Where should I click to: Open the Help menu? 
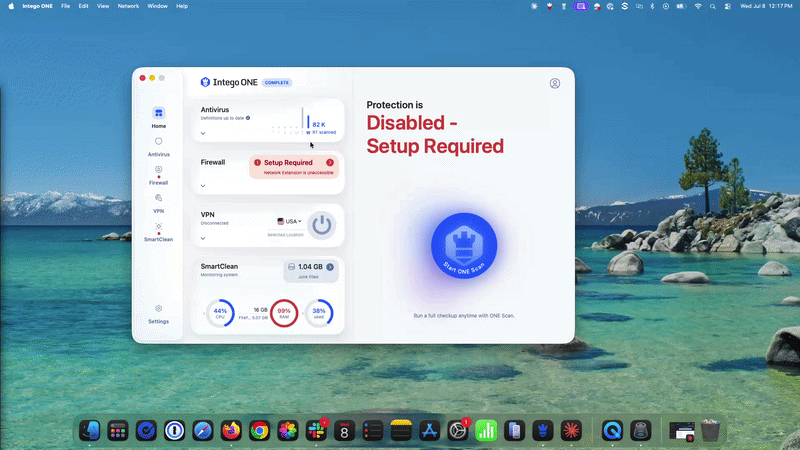(x=182, y=6)
